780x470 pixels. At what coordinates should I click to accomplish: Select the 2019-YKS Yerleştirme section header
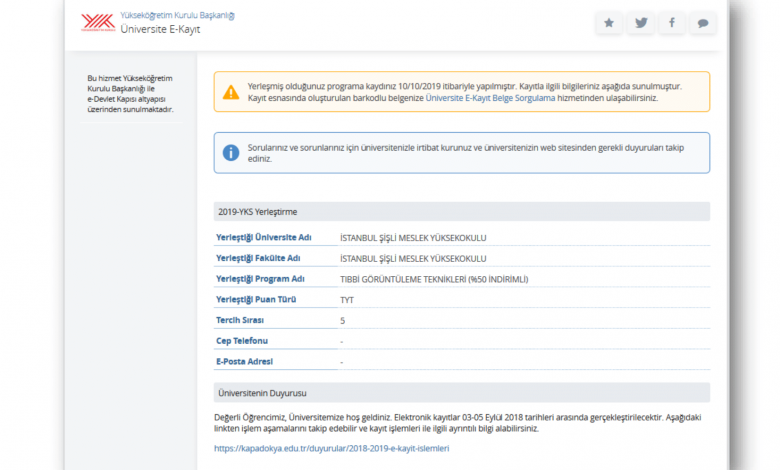point(462,212)
